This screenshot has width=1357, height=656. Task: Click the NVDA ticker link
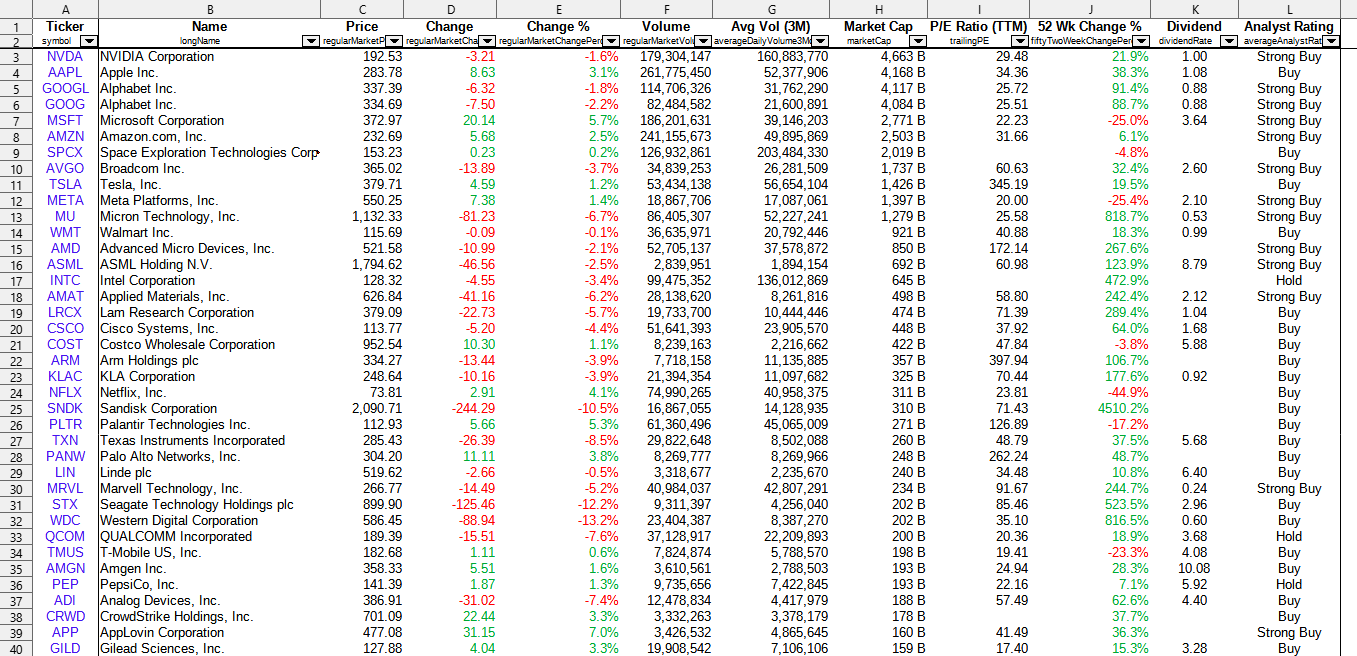[65, 57]
